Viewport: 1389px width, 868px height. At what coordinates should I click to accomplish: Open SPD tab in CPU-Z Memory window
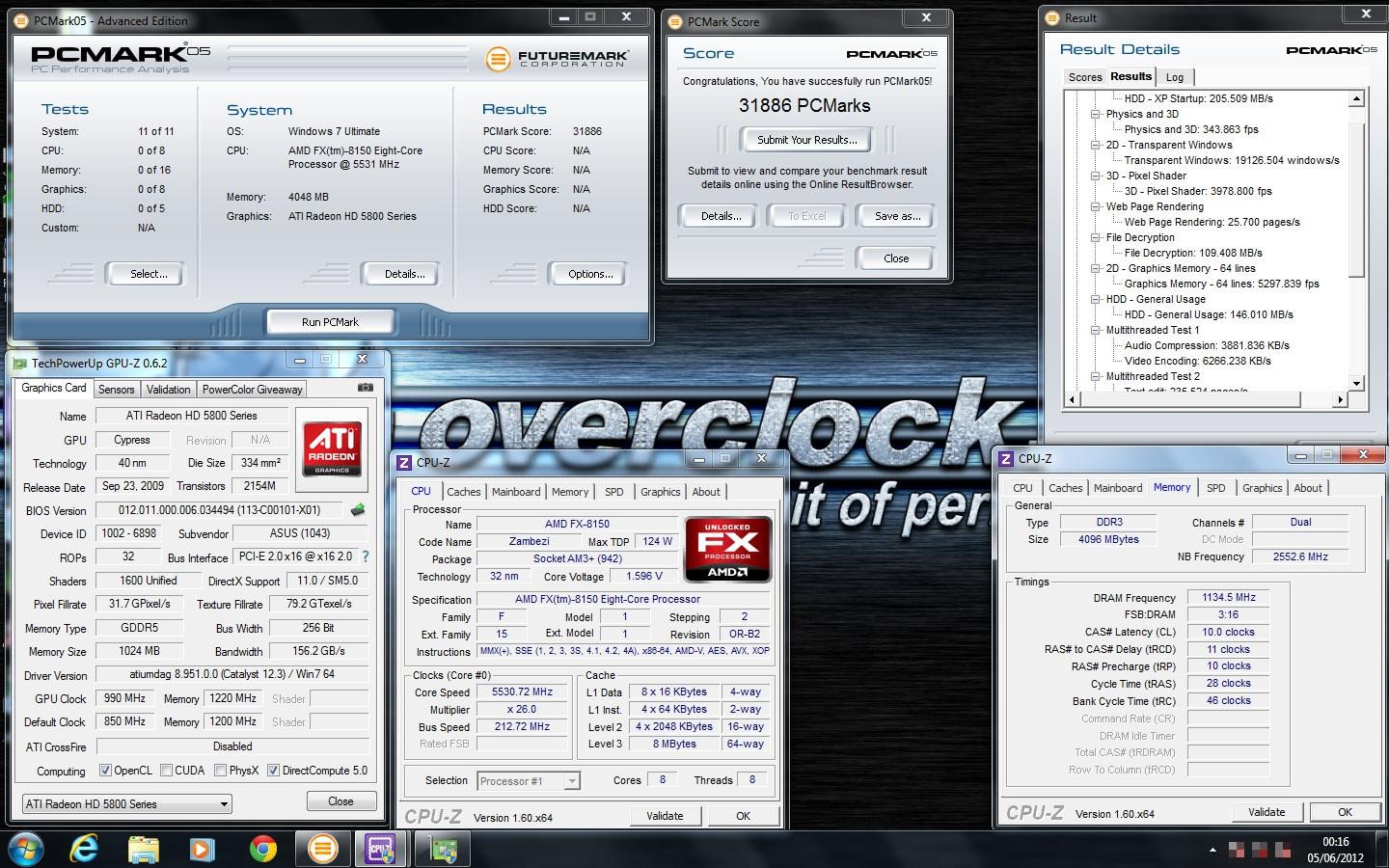pyautogui.click(x=1215, y=488)
